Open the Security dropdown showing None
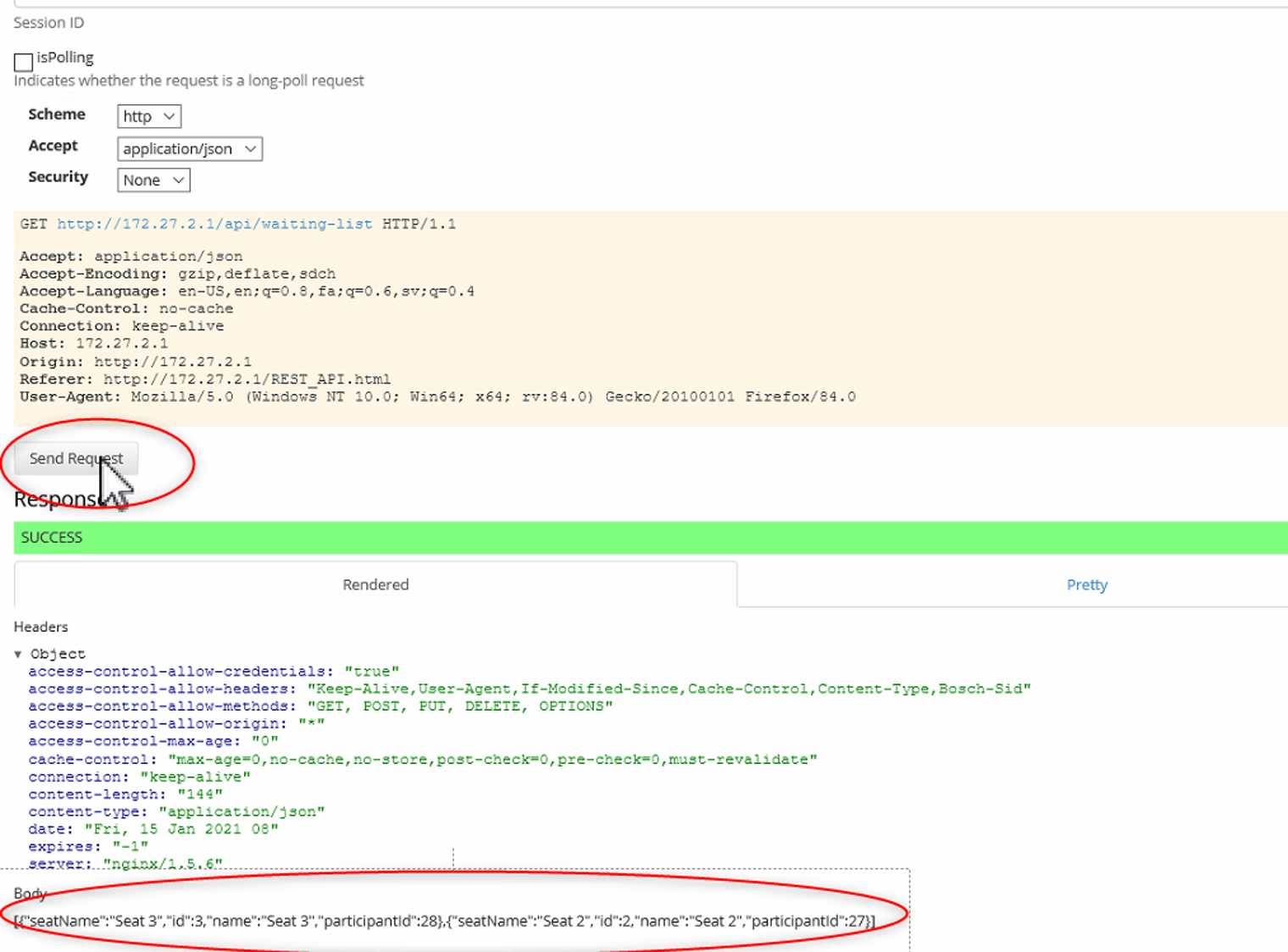 pyautogui.click(x=153, y=180)
